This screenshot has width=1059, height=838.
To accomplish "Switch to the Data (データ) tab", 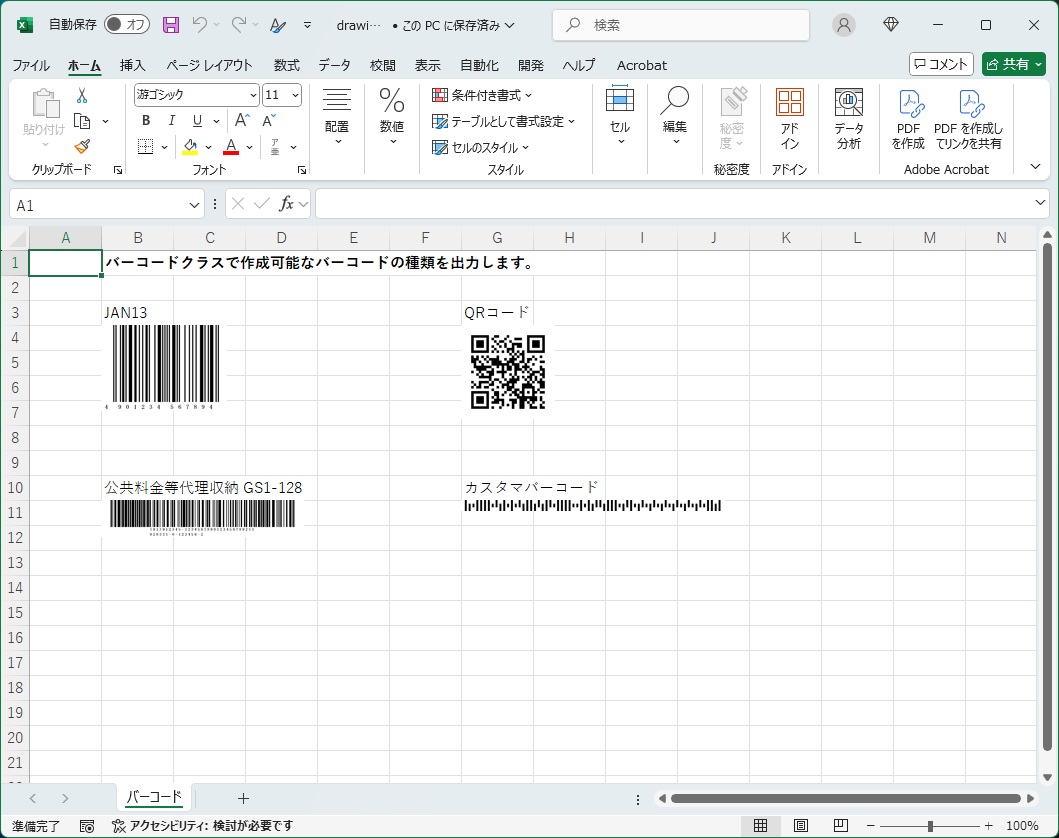I will 334,66.
